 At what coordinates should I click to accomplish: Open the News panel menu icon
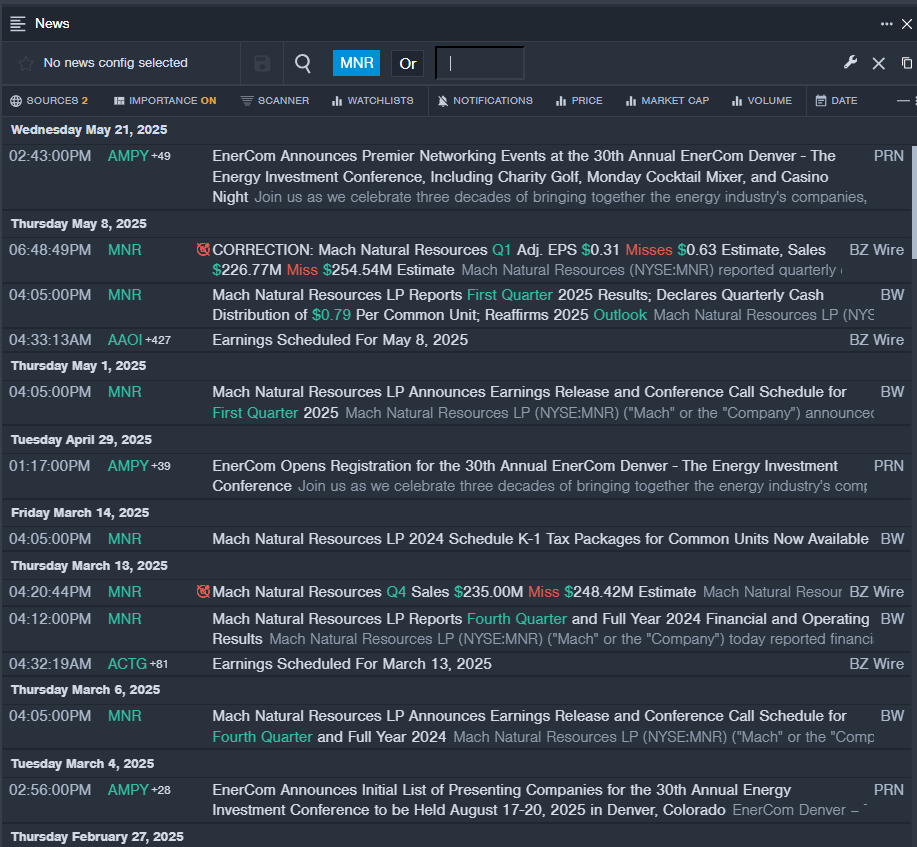[18, 24]
